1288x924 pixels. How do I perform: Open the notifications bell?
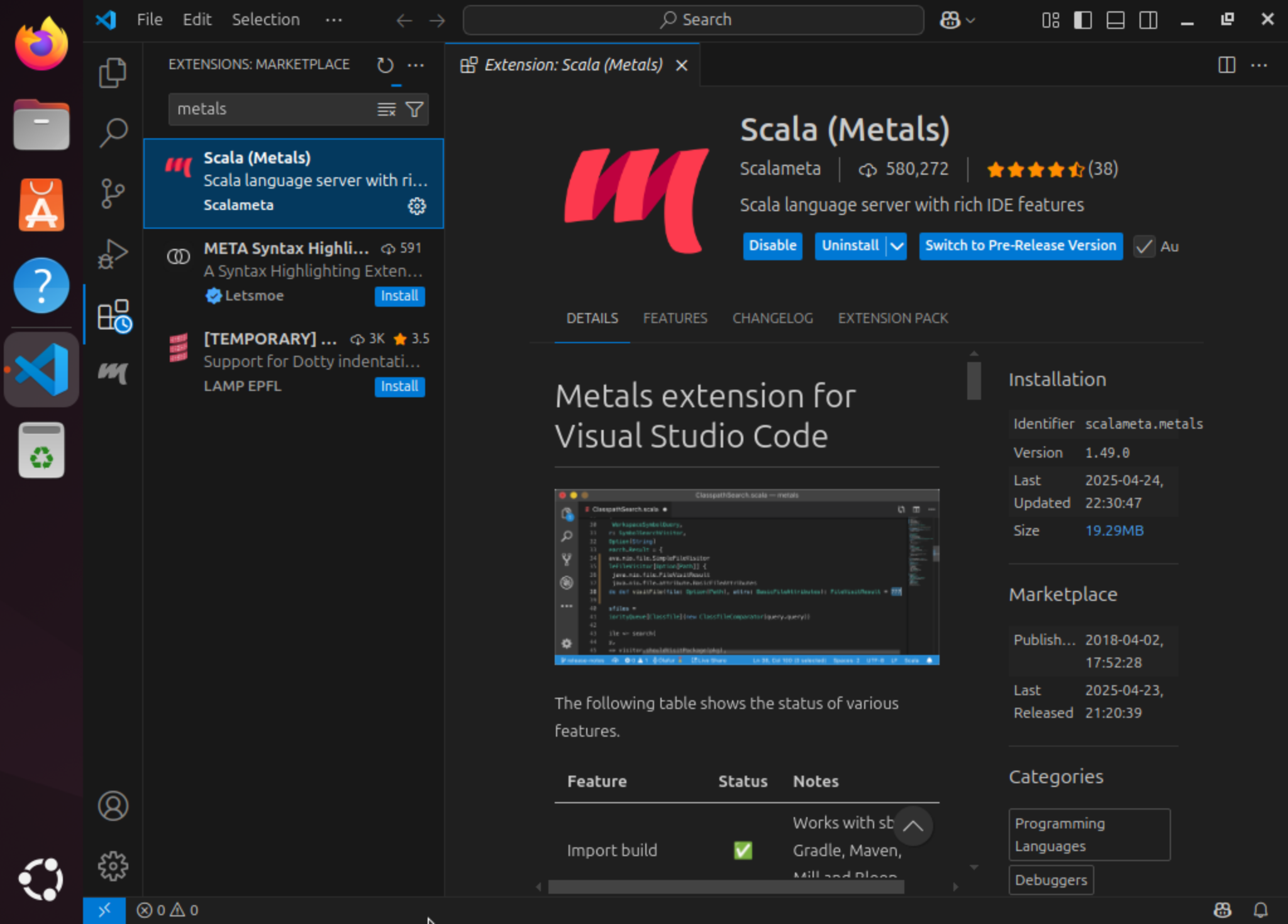point(1261,910)
